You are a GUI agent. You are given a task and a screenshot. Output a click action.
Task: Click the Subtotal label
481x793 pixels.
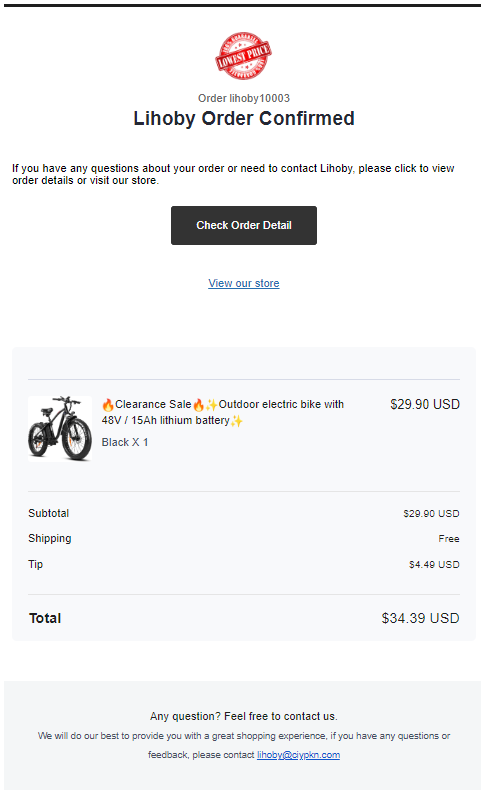pyautogui.click(x=49, y=513)
